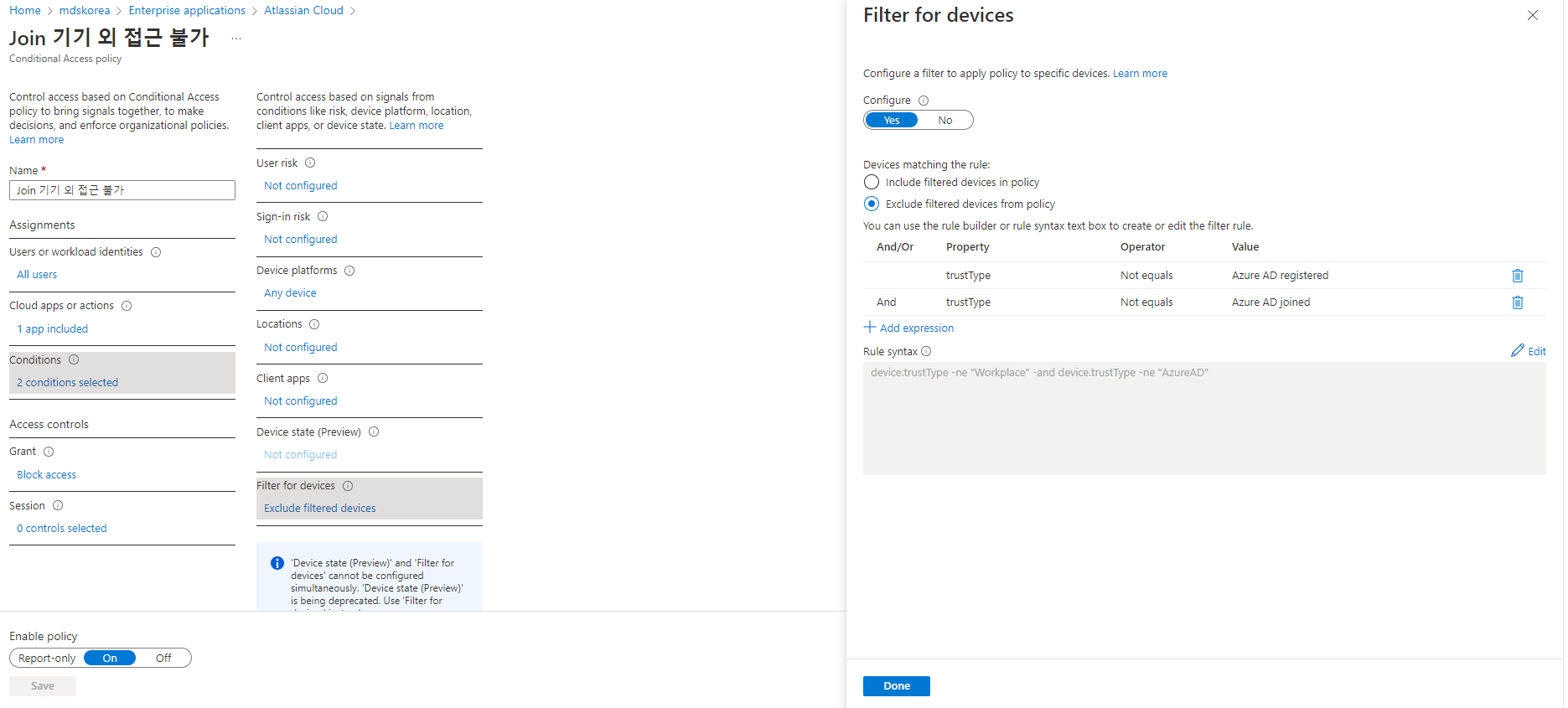Open the Session info icon
Viewport: 1568px width, 708px height.
click(58, 505)
